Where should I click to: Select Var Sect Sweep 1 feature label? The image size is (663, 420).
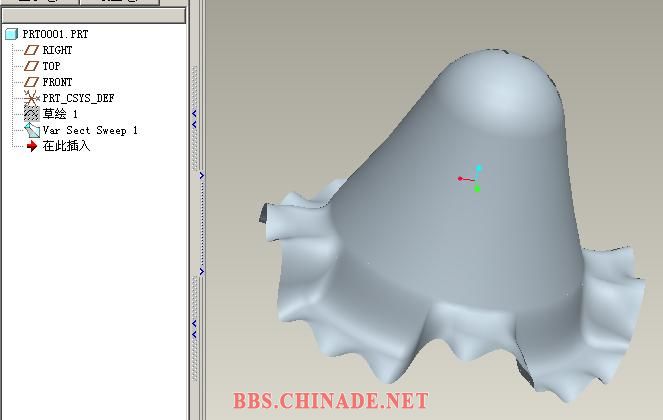(90, 130)
